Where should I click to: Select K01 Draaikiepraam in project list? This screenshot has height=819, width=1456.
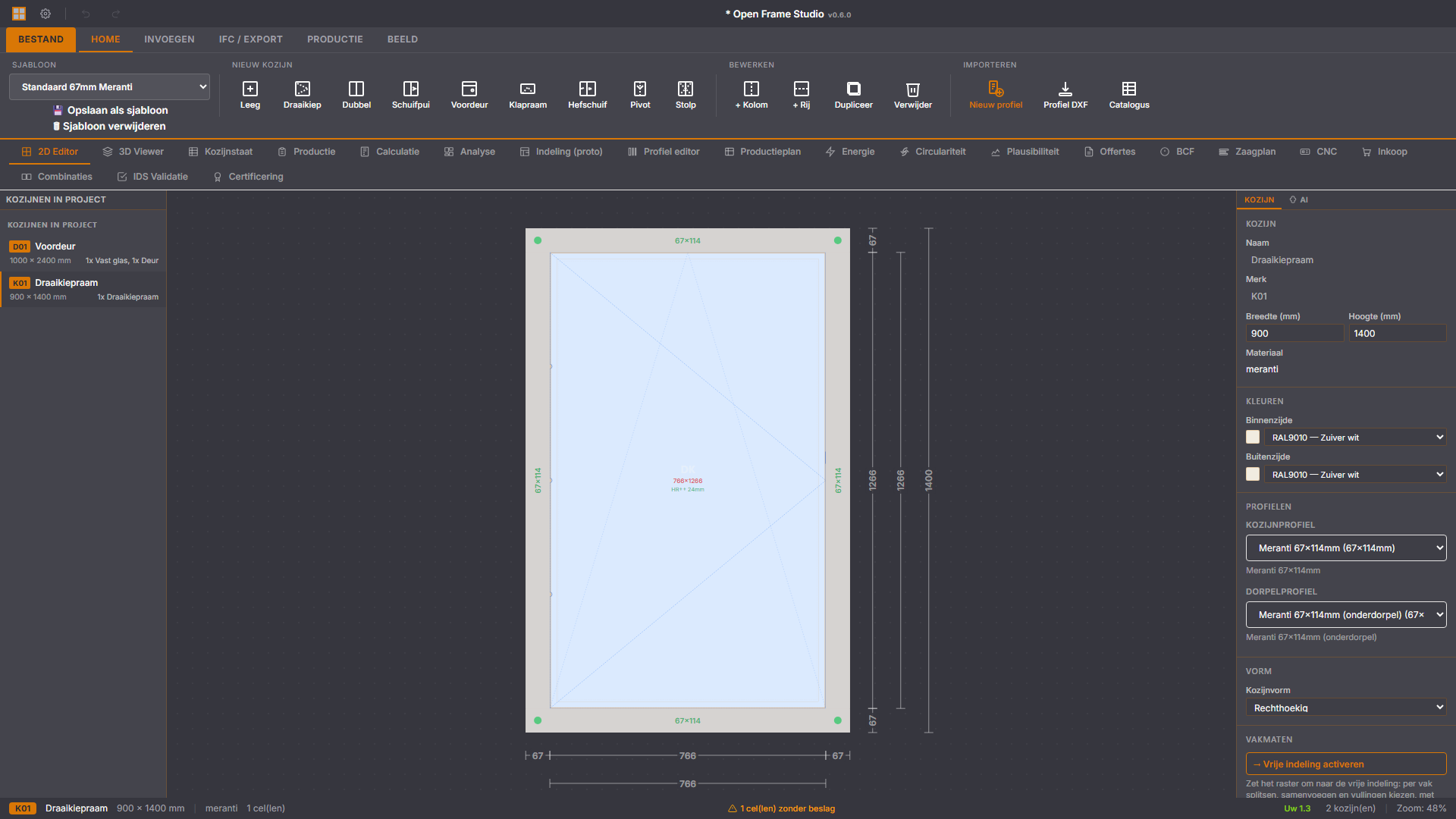click(83, 289)
